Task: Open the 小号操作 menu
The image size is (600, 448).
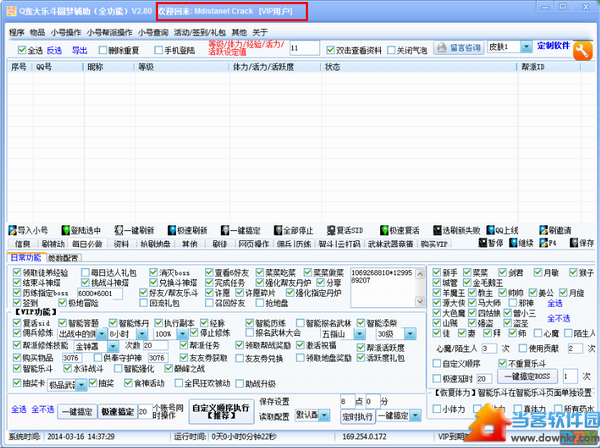Action: 66,33
